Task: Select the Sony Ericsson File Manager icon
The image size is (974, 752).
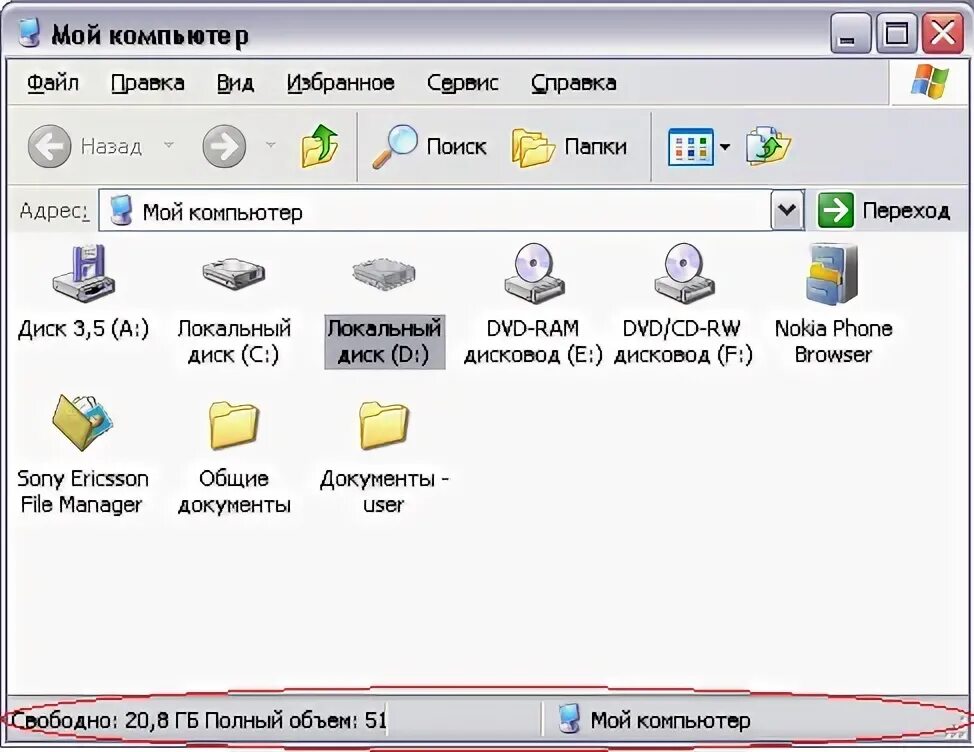Action: click(83, 423)
